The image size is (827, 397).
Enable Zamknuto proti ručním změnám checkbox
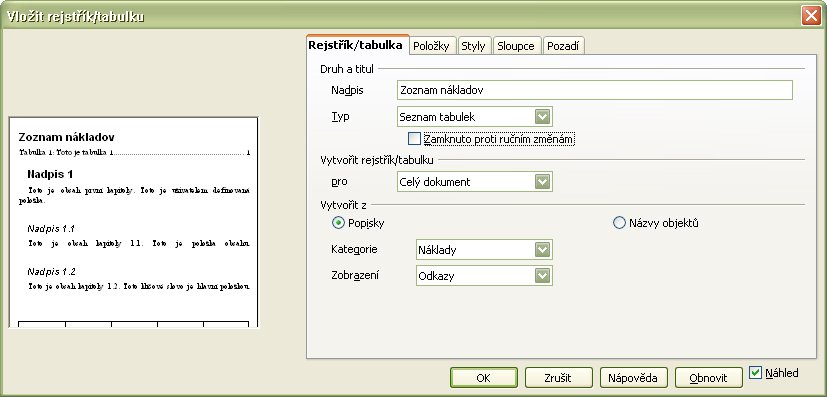(x=415, y=139)
